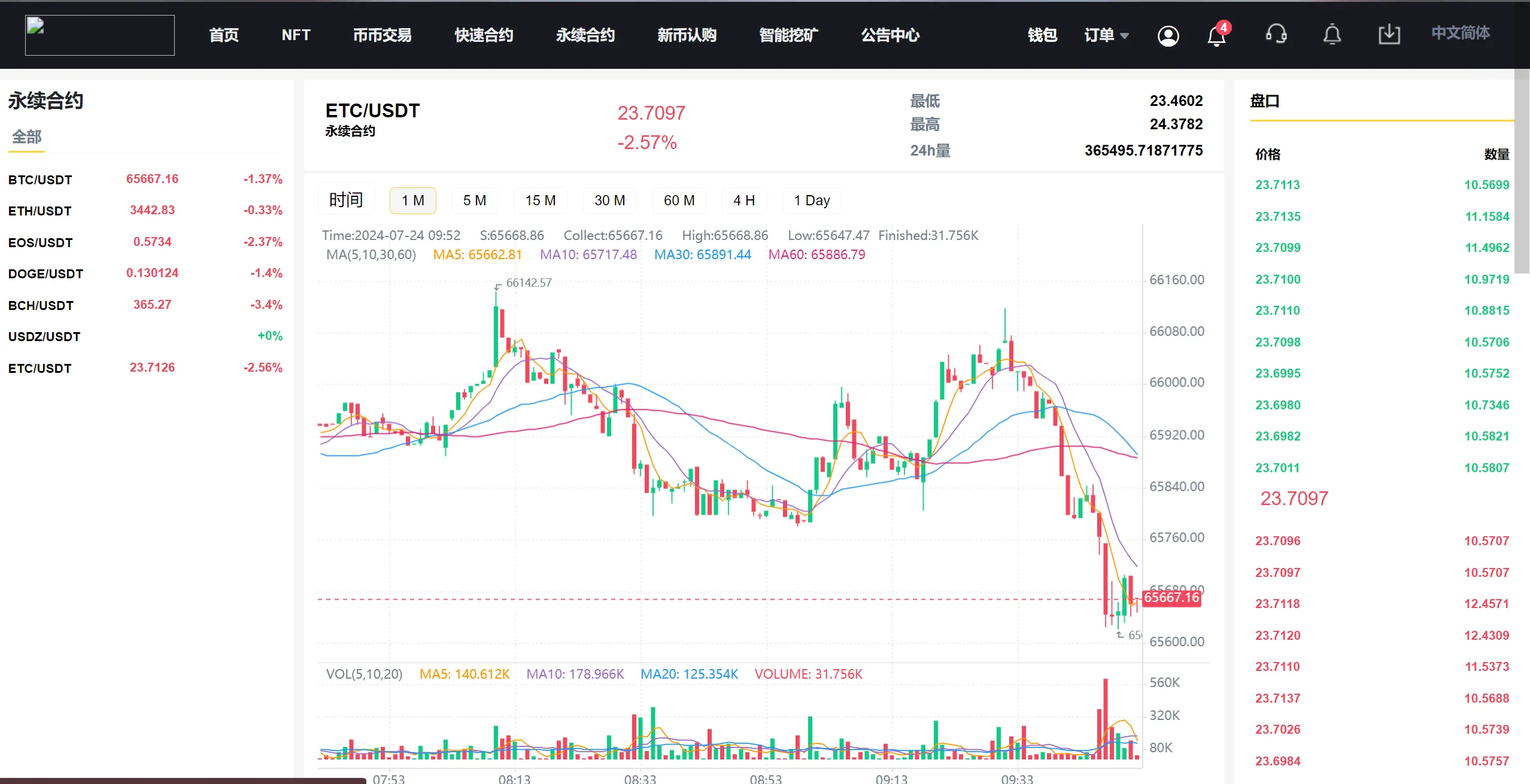Open 快速合约 in navigation
This screenshot has width=1530, height=784.
(484, 35)
